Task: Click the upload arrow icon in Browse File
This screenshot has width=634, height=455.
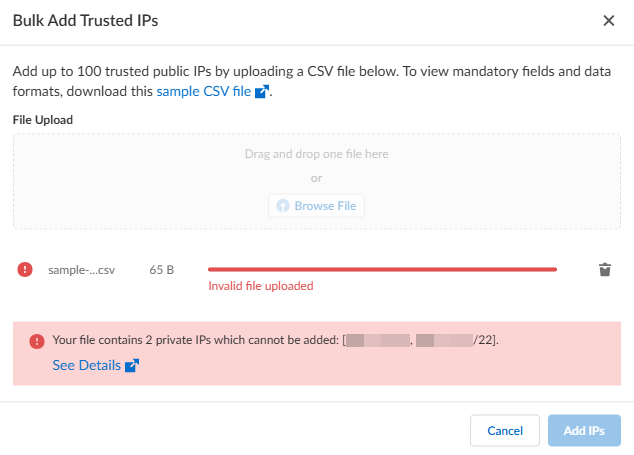Action: click(283, 206)
